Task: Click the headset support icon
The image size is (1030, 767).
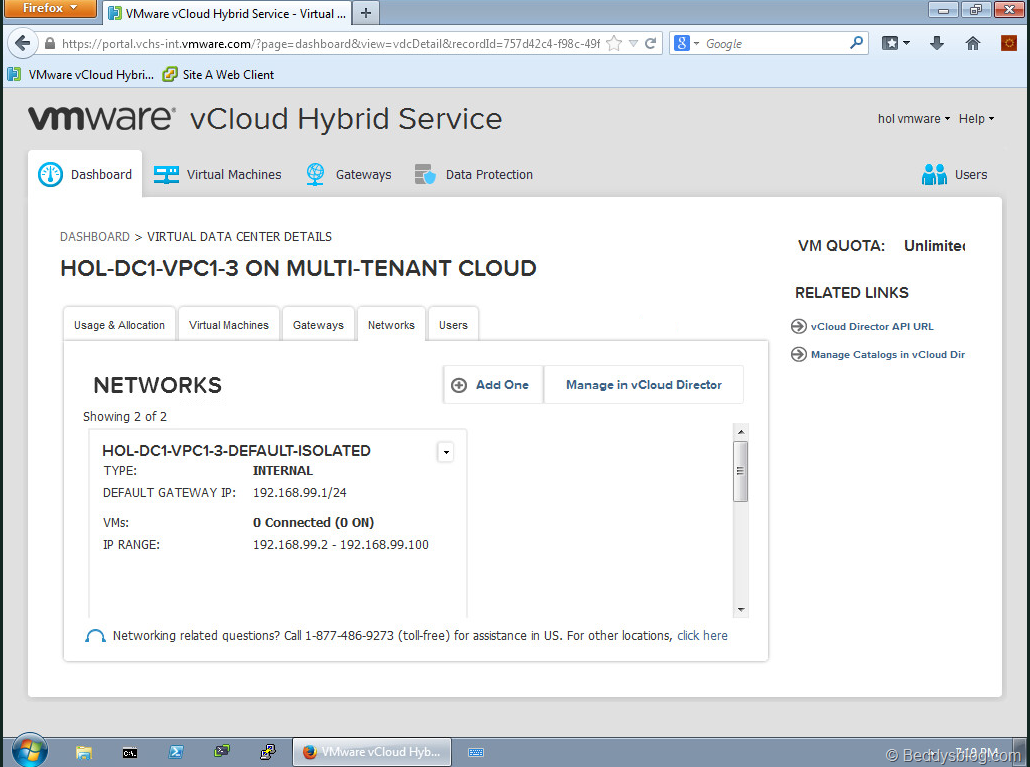Action: 95,636
